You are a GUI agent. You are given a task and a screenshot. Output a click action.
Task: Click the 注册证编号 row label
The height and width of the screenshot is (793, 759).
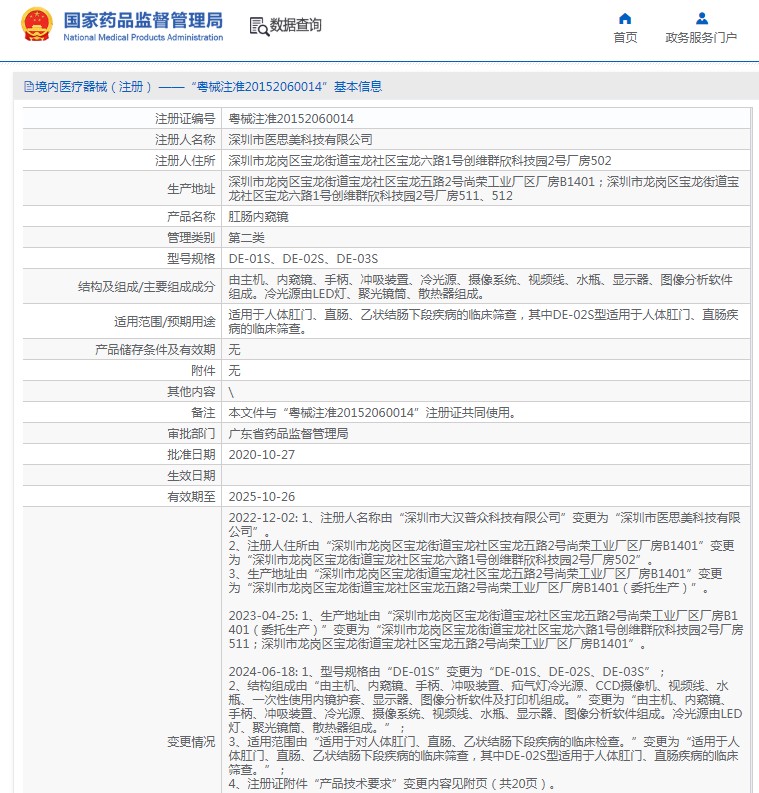(185, 119)
